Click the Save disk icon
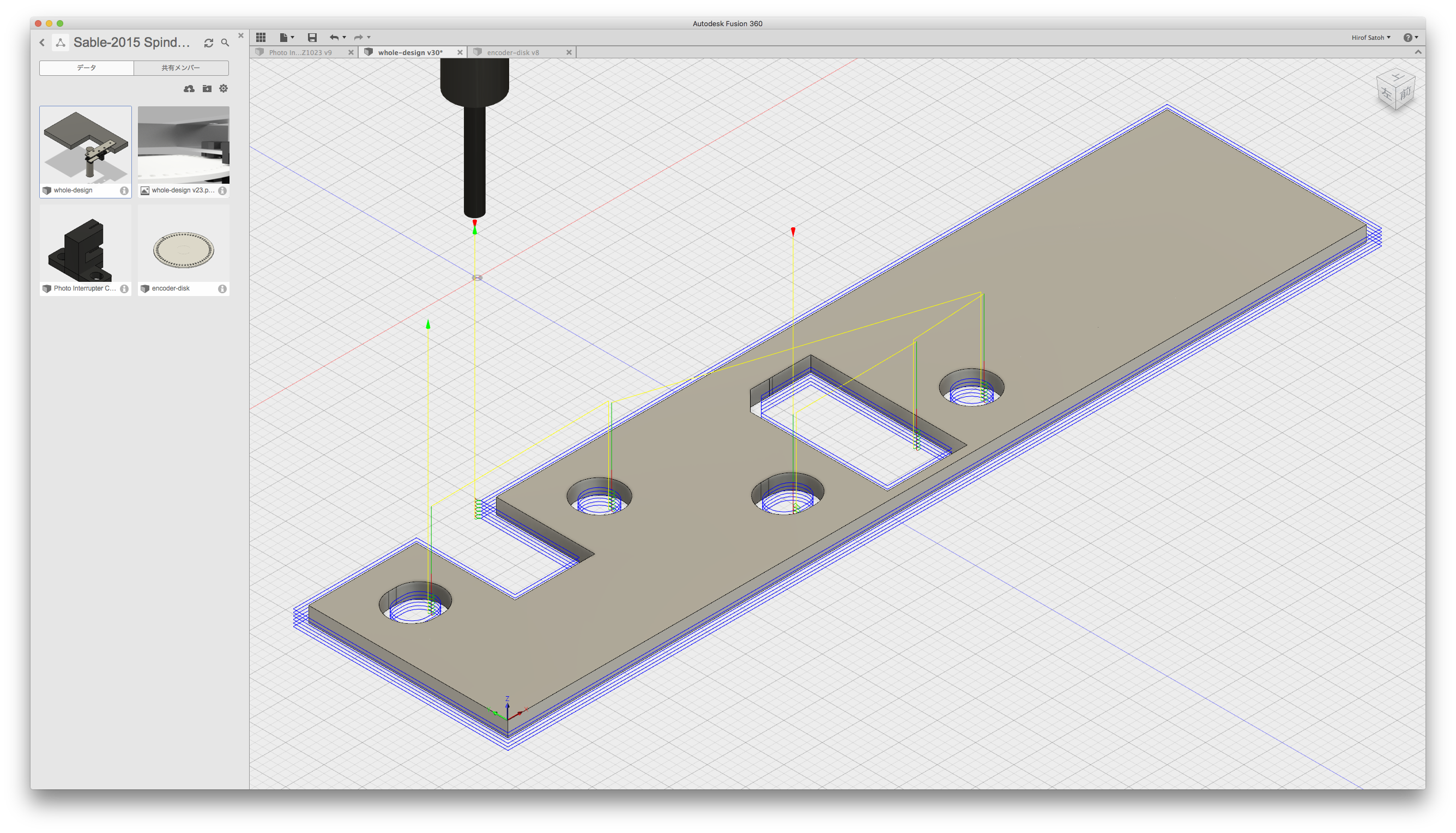The width and height of the screenshot is (1456, 833). pyautogui.click(x=312, y=37)
